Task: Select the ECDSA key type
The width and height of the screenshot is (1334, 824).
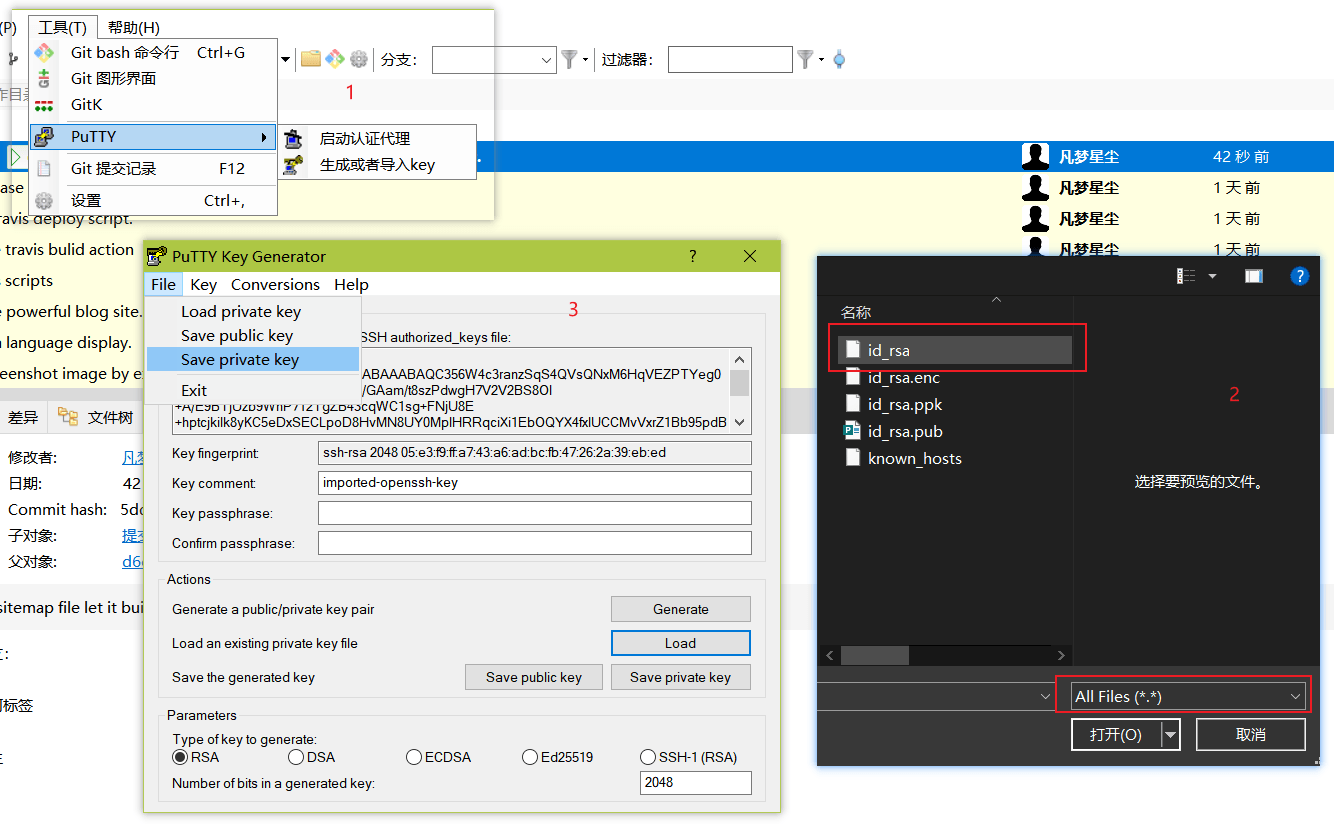Action: 414,757
